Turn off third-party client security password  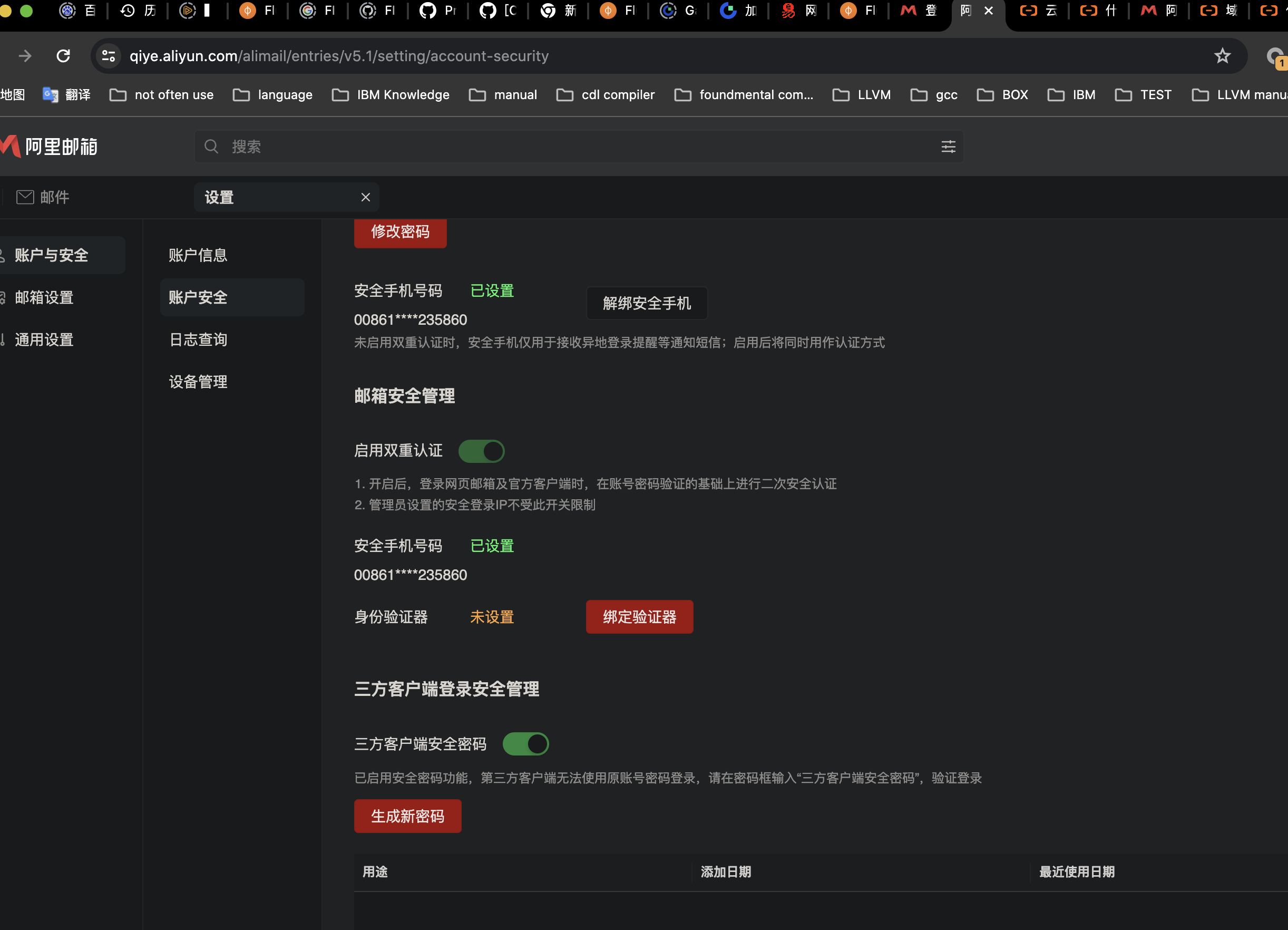pyautogui.click(x=525, y=744)
